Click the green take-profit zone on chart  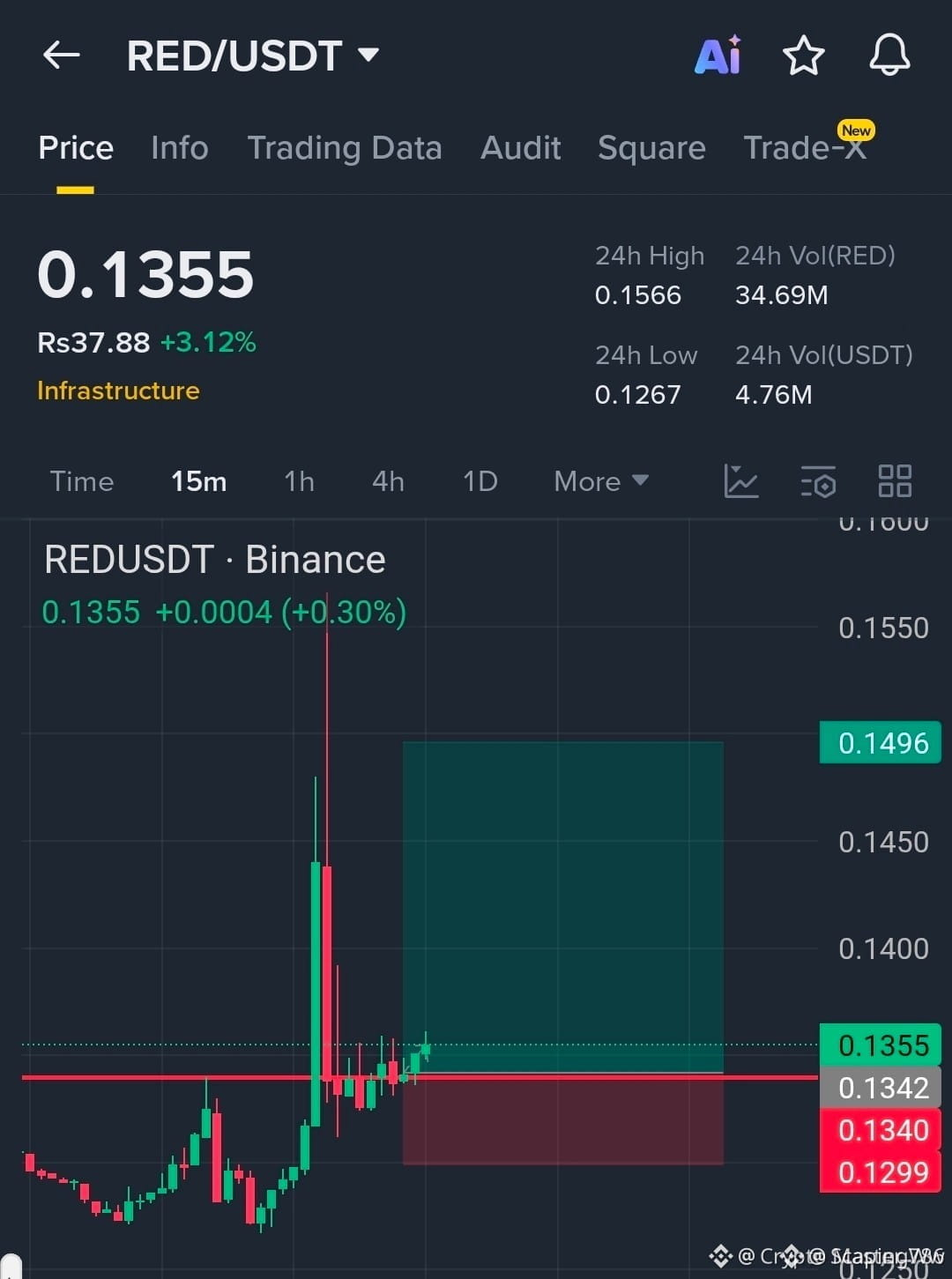(563, 907)
